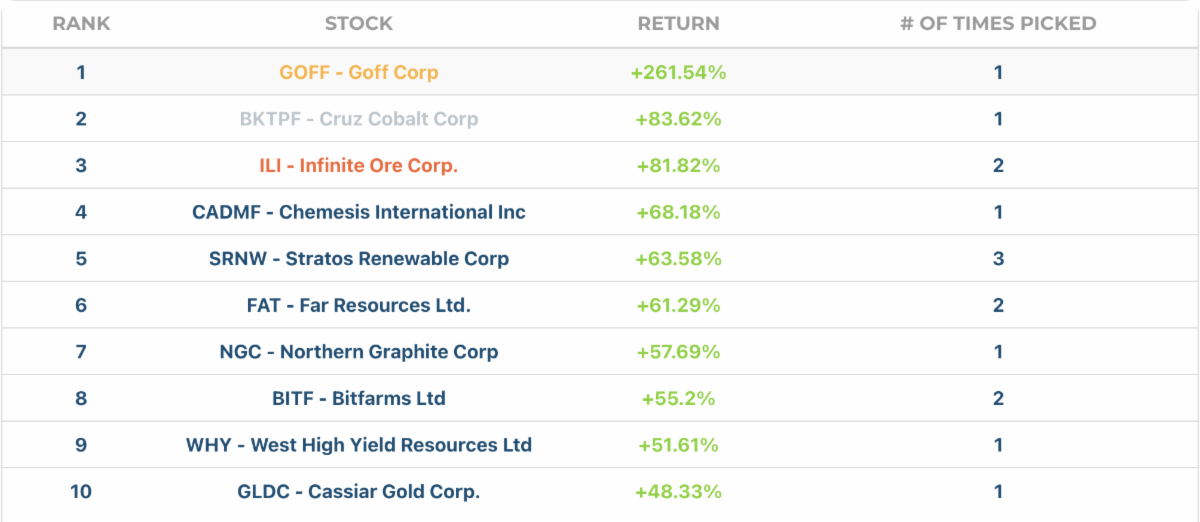Click NGC - Northern Graphite Corp link
1200x522 pixels.
click(359, 352)
